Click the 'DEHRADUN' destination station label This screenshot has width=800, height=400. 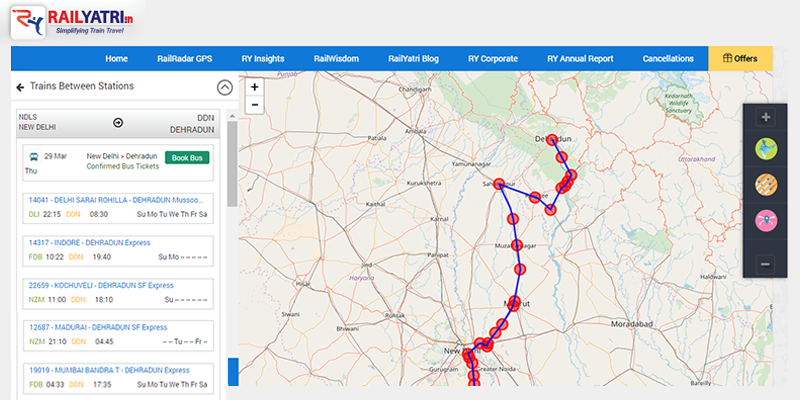click(x=192, y=130)
